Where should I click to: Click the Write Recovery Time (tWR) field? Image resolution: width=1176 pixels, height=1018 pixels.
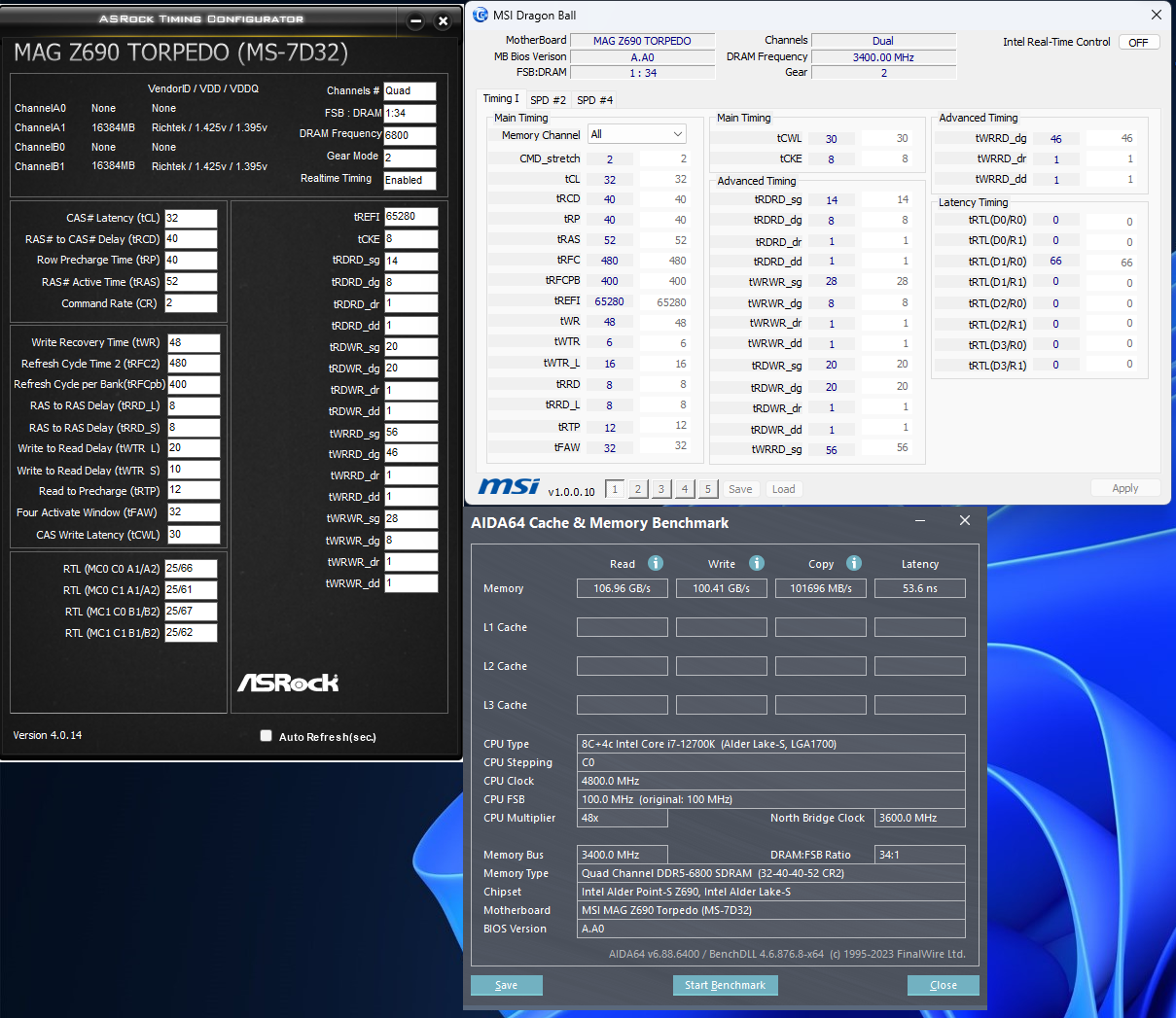click(x=194, y=342)
